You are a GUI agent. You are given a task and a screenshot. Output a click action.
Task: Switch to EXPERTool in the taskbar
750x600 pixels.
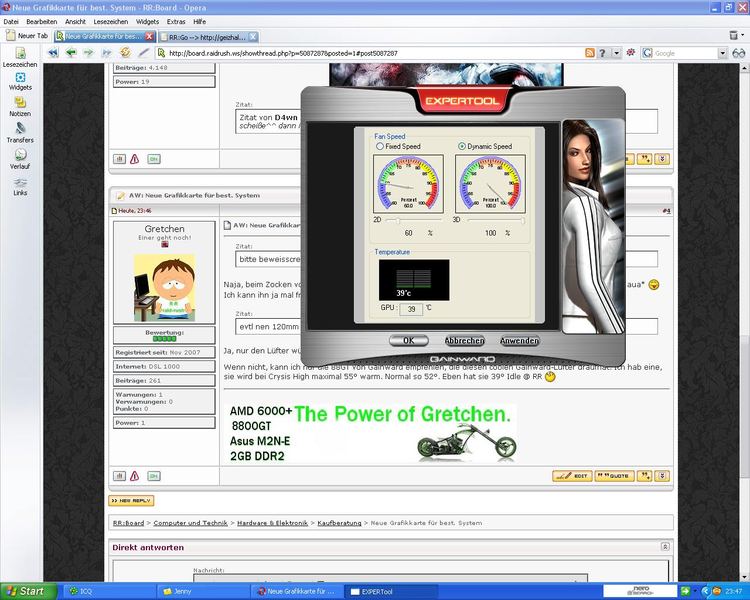392,591
